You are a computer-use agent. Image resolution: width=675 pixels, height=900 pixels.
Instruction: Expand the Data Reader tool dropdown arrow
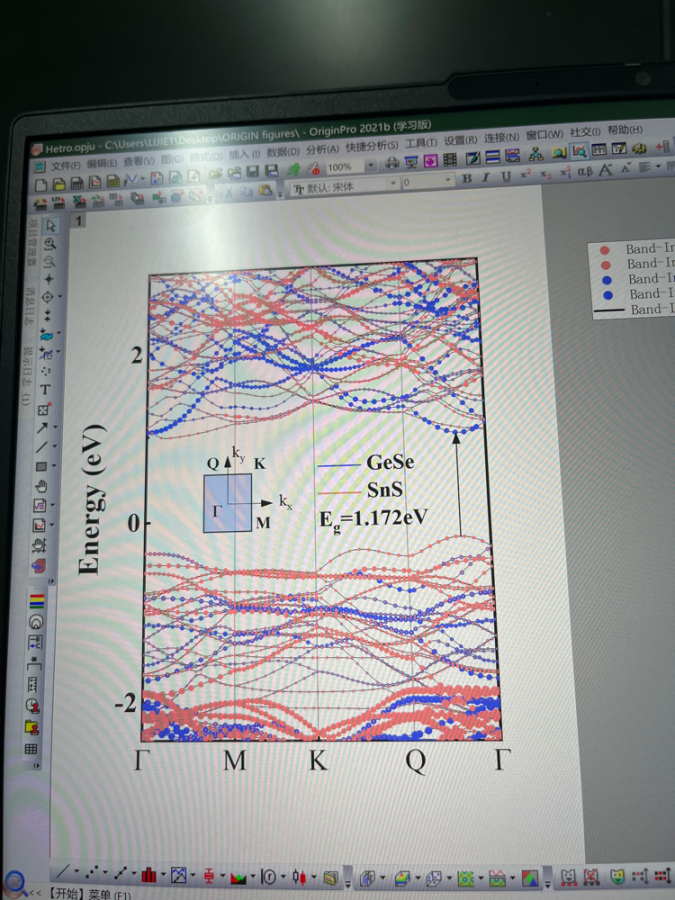click(x=60, y=297)
